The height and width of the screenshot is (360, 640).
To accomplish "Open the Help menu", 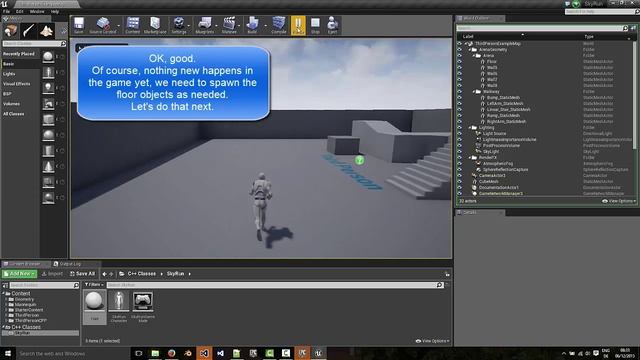I will (55, 12).
